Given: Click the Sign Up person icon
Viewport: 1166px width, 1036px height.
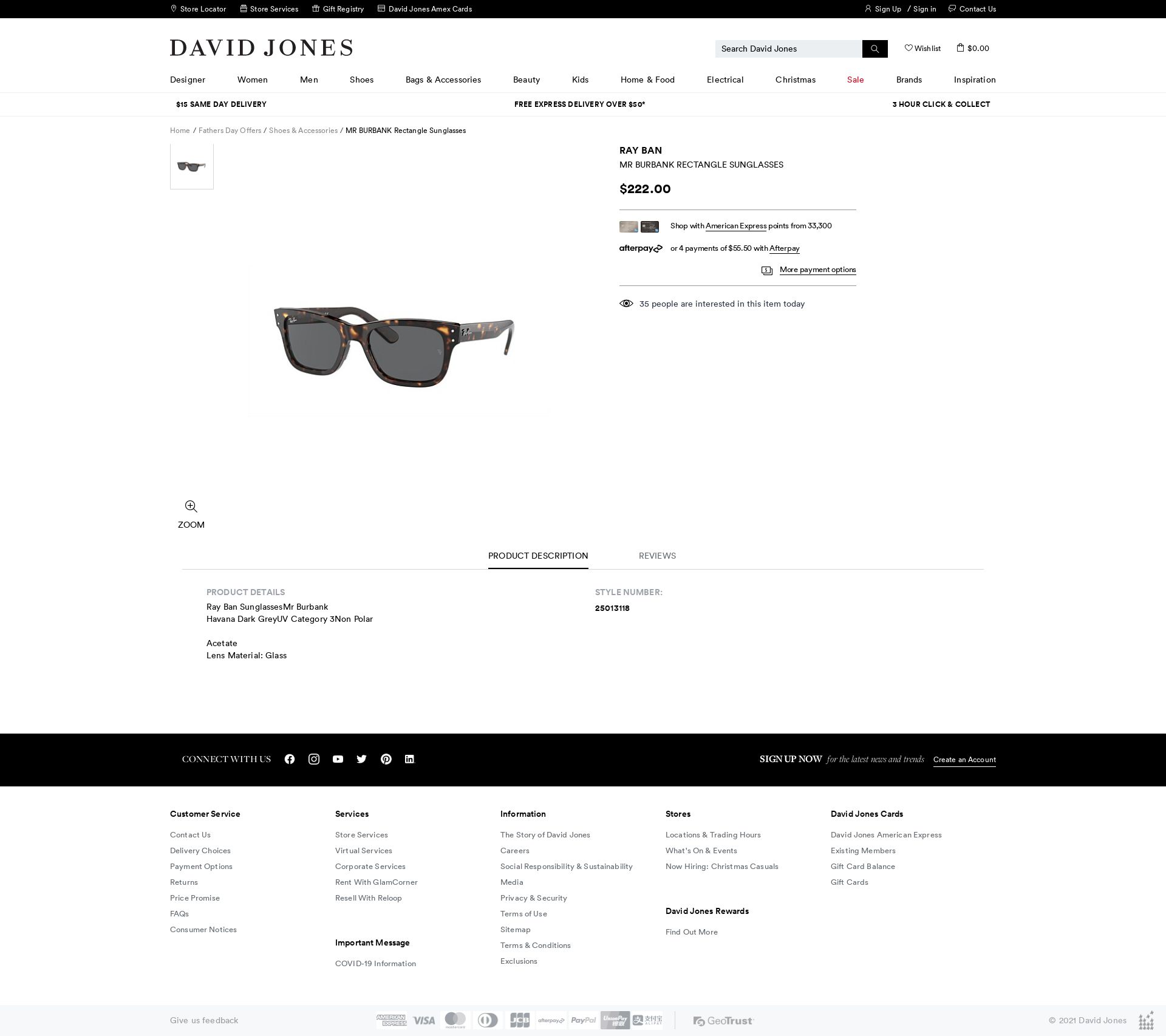Looking at the screenshot, I should [x=868, y=9].
